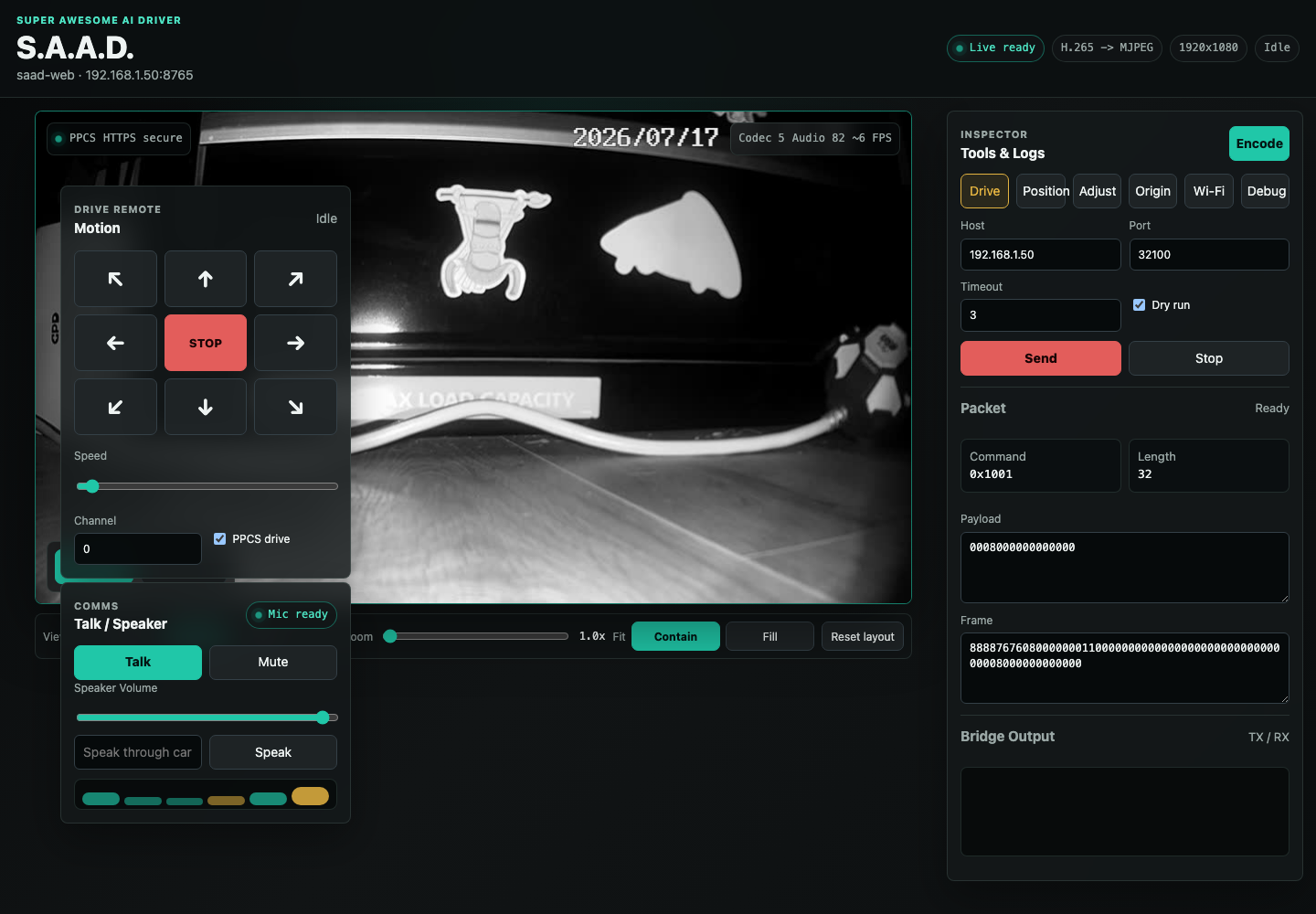Click the red Send button
The width and height of the screenshot is (1316, 914).
point(1041,358)
